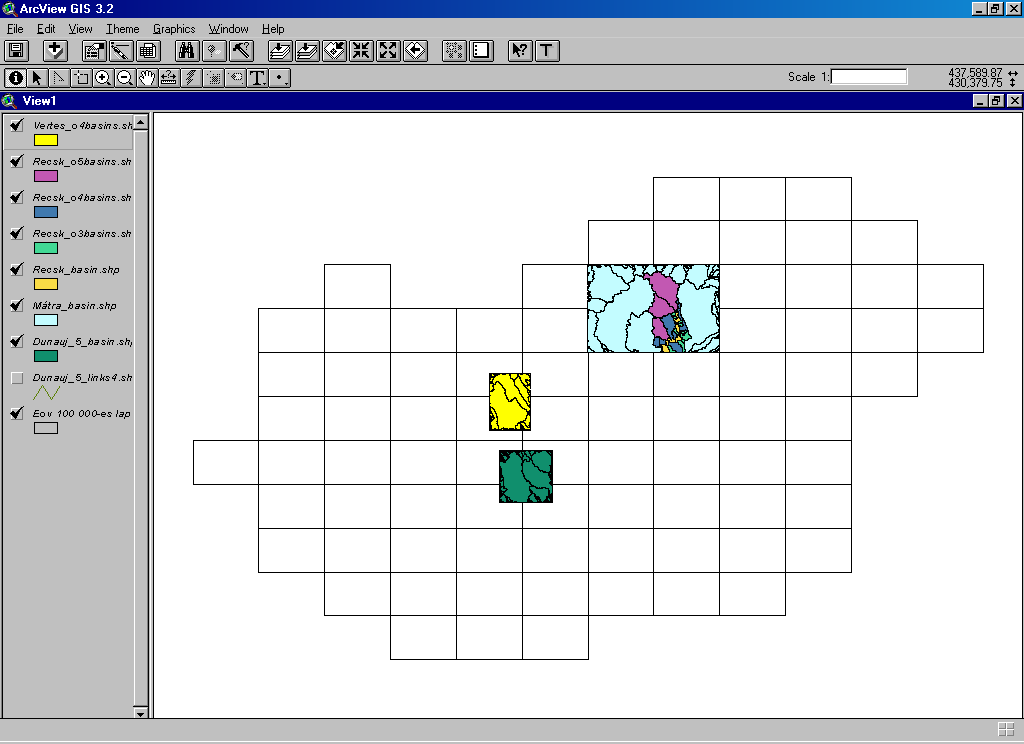The height and width of the screenshot is (744, 1024).
Task: Click the Recsk_o5basins magenta legend swatch
Action: pyautogui.click(x=46, y=176)
